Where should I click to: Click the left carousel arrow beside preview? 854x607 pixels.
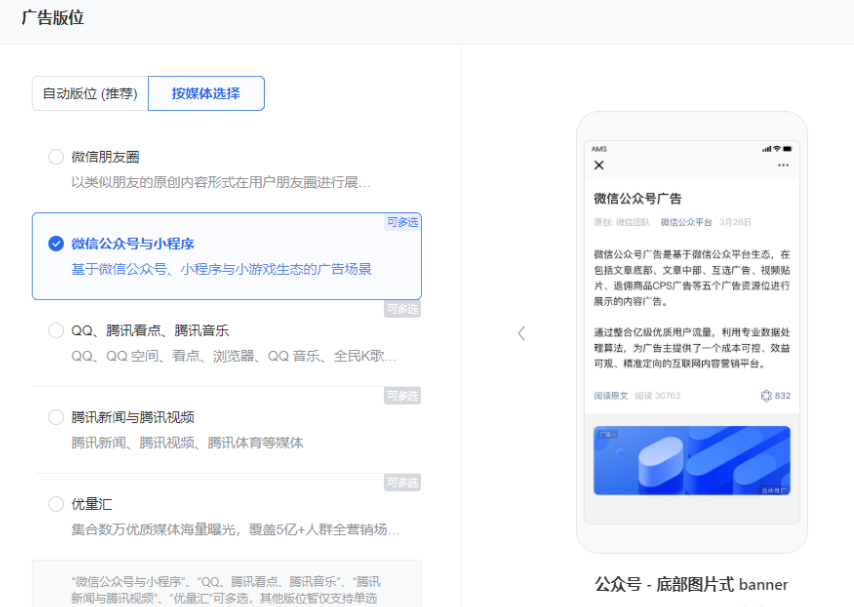coord(521,333)
